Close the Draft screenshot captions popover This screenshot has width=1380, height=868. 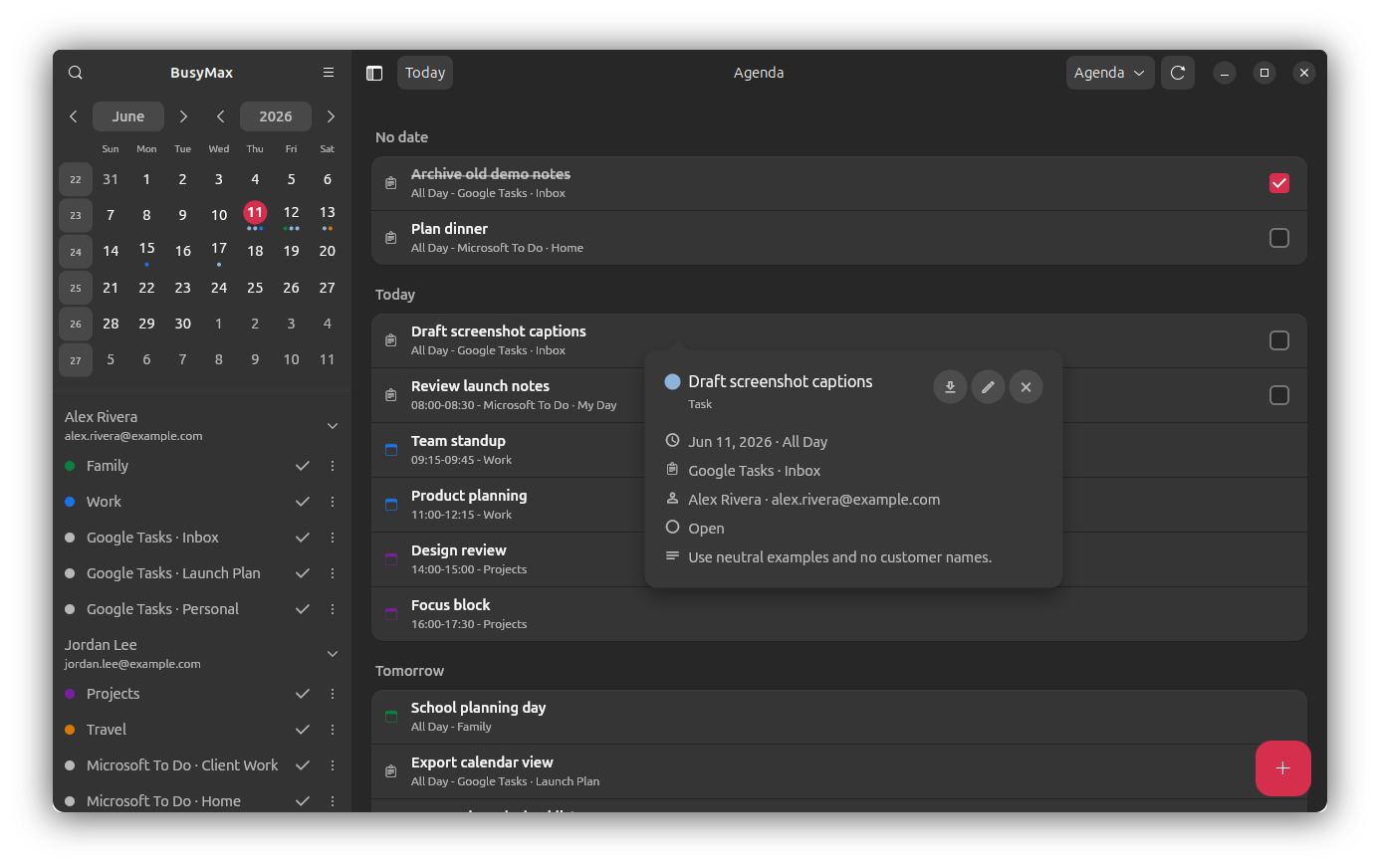1026,387
